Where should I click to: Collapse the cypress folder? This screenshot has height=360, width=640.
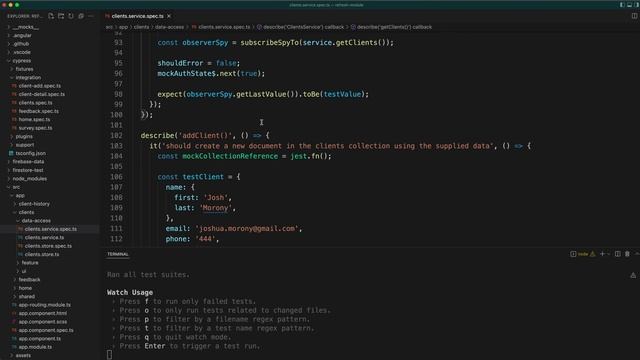[x=21, y=60]
